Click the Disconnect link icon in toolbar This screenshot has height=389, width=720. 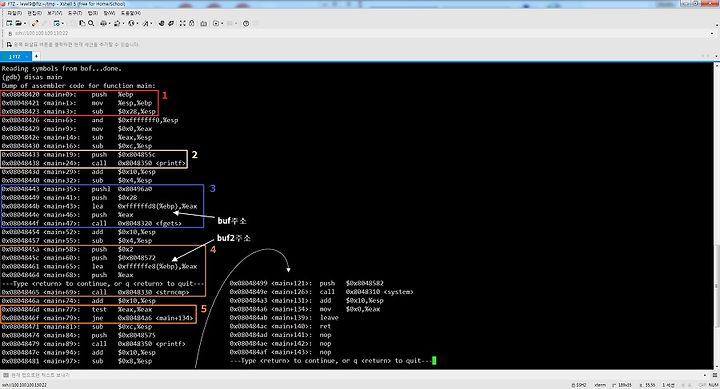[x=35, y=23]
